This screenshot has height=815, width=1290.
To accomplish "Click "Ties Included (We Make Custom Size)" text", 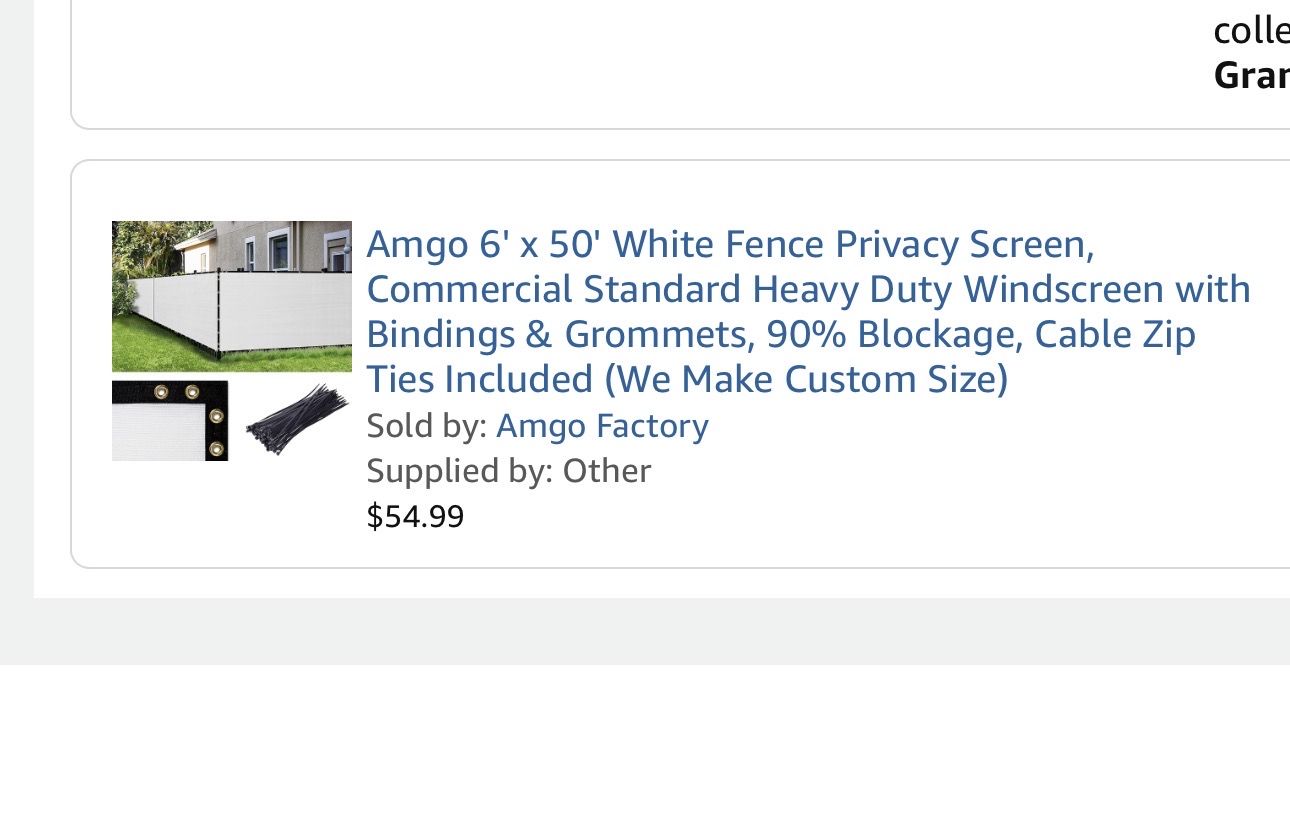I will (x=687, y=379).
